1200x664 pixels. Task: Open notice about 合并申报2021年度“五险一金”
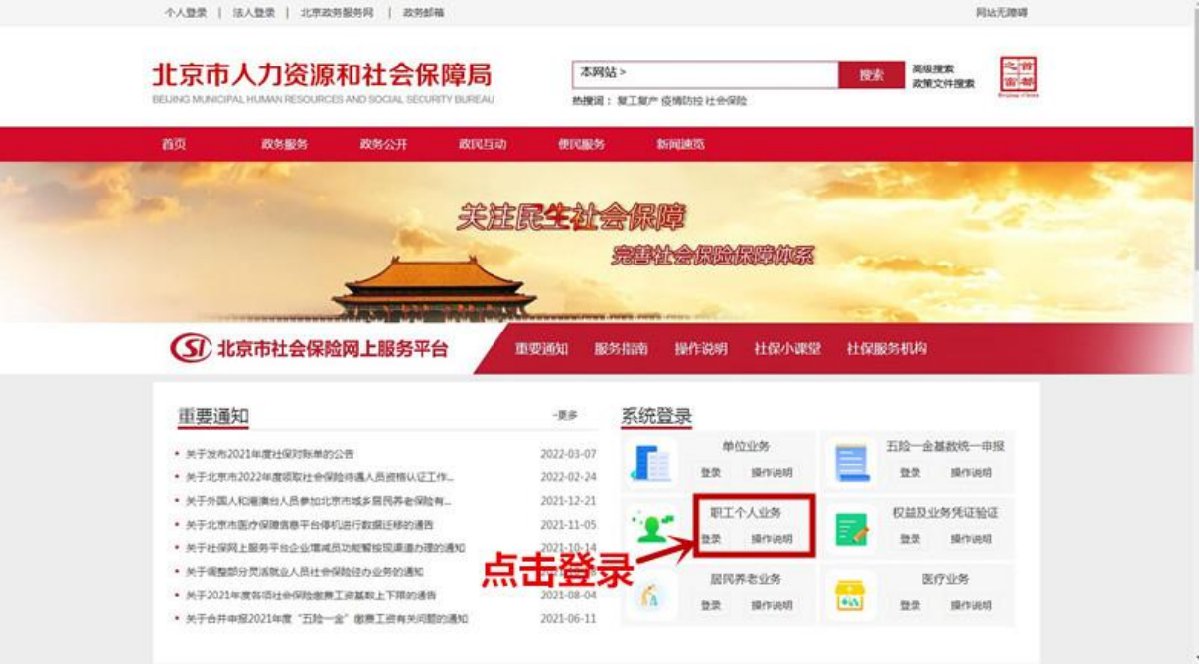pos(327,619)
